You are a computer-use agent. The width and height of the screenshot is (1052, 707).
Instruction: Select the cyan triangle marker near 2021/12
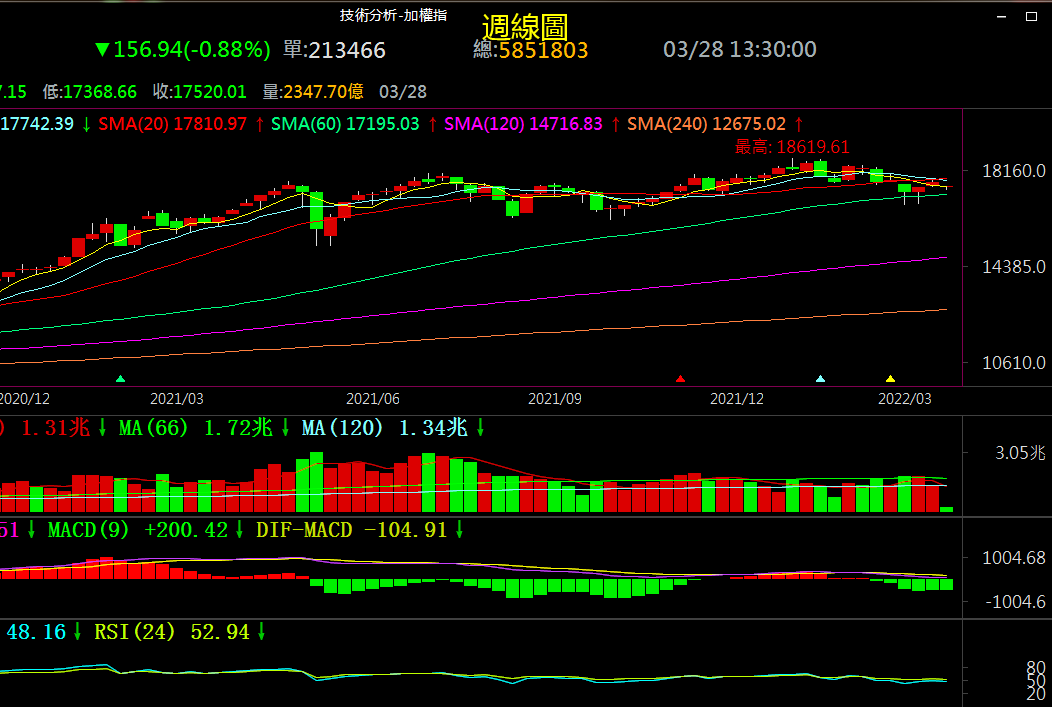click(821, 379)
